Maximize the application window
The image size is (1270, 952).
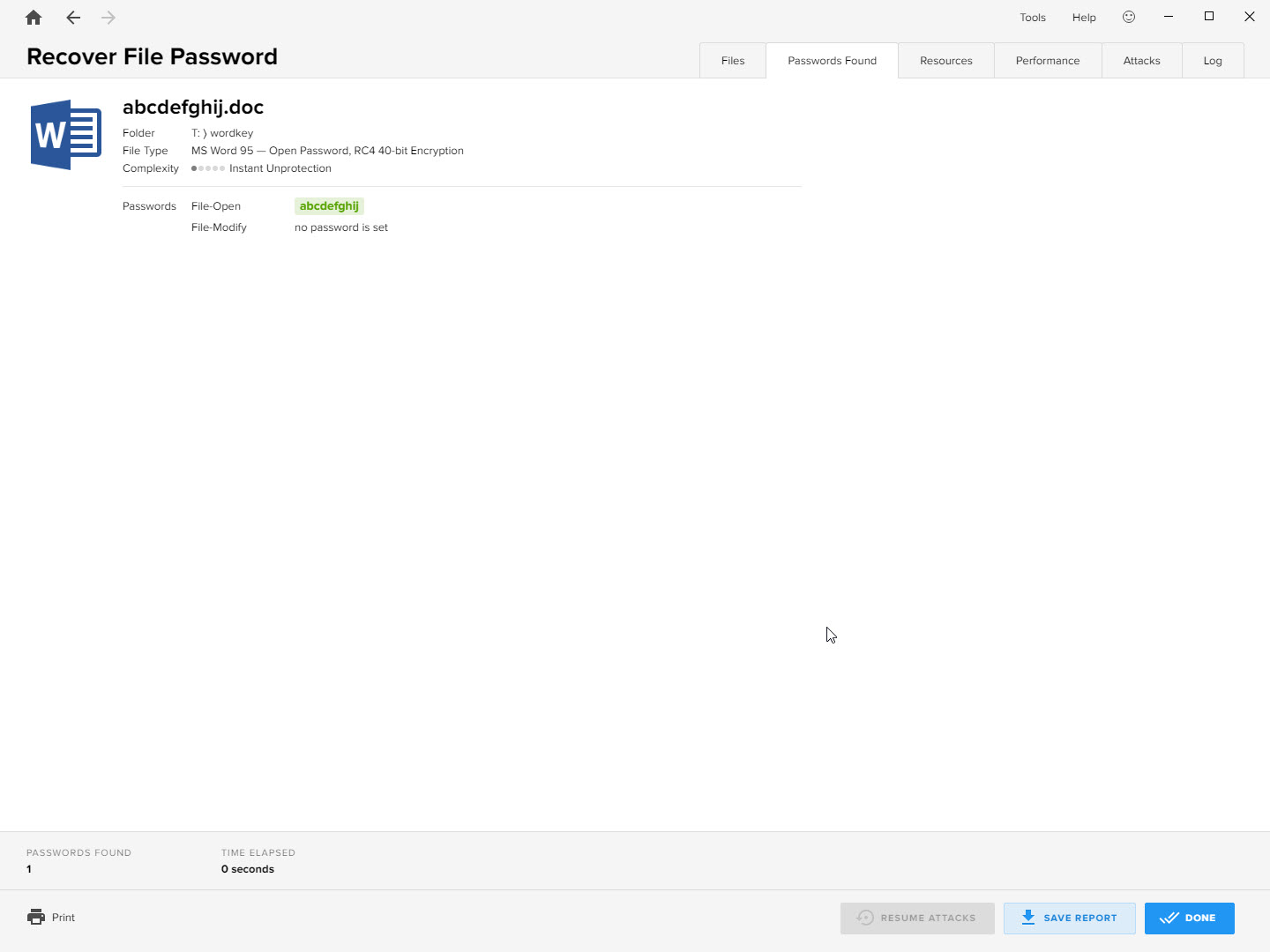point(1209,17)
